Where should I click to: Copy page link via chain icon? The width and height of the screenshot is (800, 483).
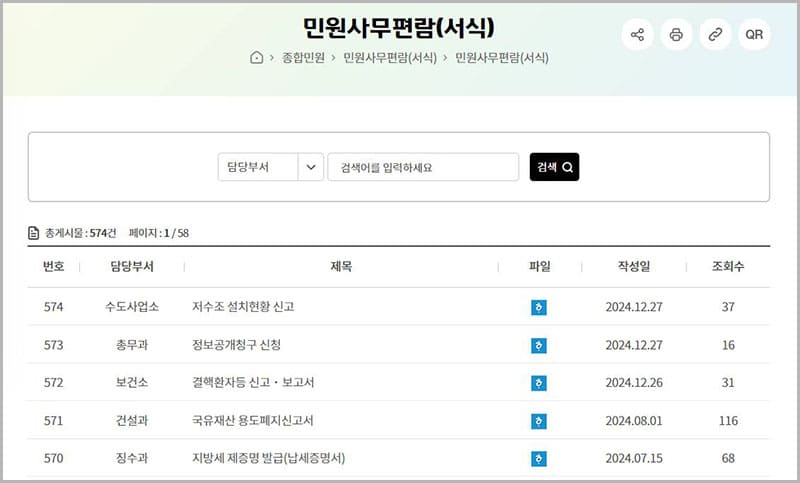tap(715, 34)
